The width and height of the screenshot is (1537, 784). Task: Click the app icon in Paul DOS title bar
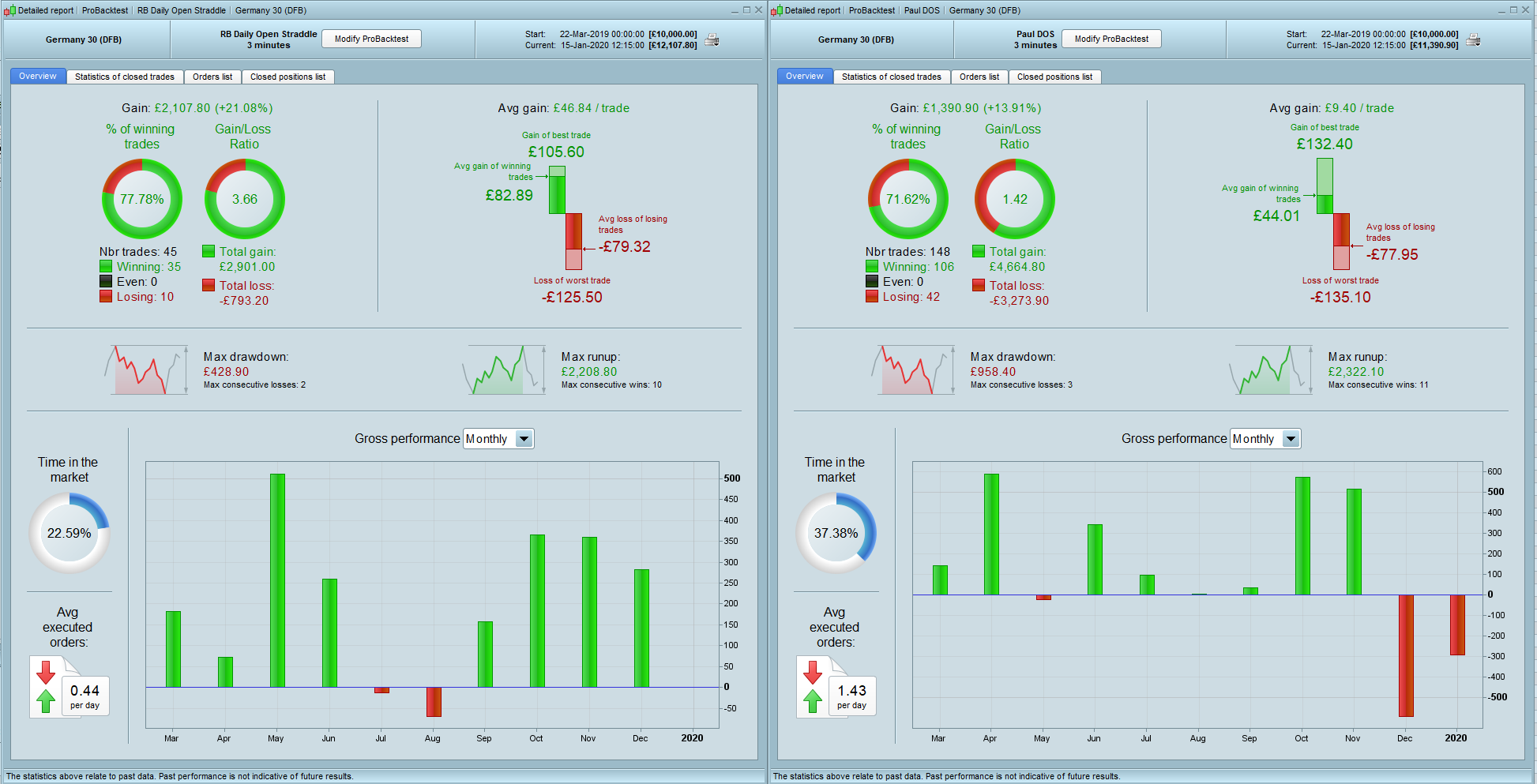click(776, 10)
